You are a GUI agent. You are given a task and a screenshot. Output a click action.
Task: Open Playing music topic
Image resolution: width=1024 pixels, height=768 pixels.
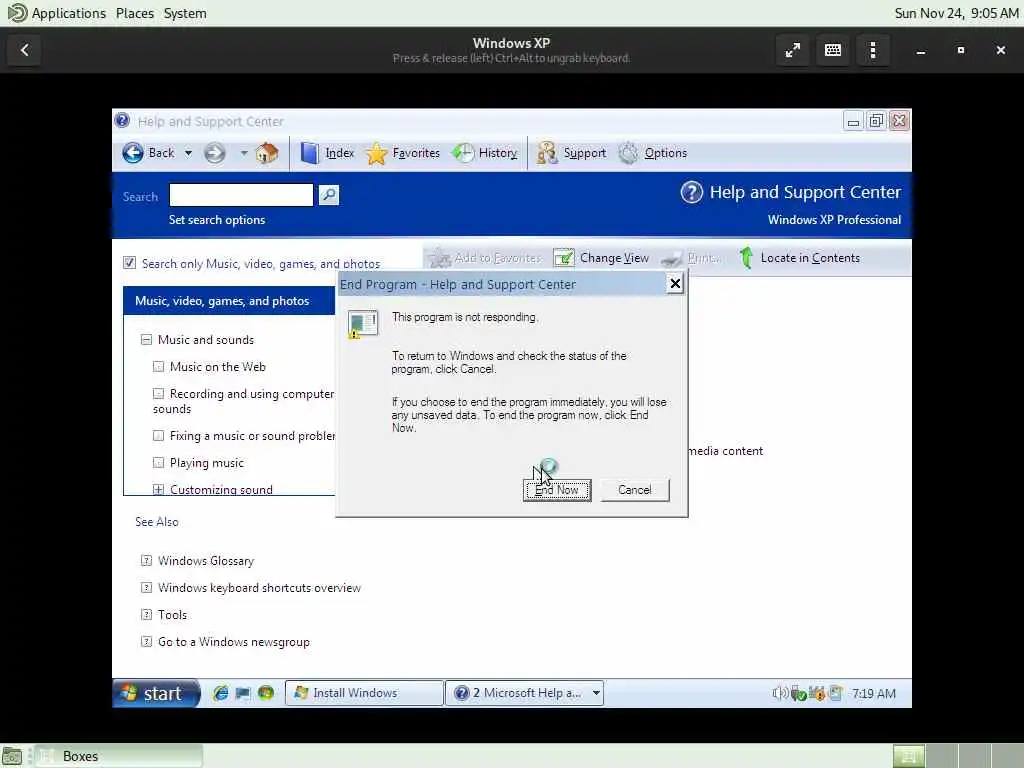click(x=206, y=463)
